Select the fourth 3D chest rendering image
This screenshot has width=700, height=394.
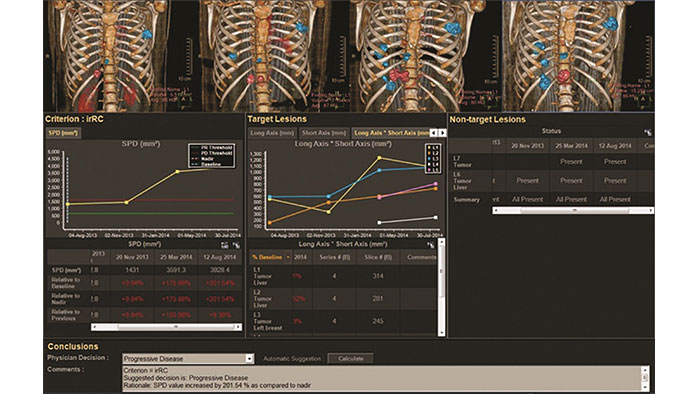(x=579, y=56)
